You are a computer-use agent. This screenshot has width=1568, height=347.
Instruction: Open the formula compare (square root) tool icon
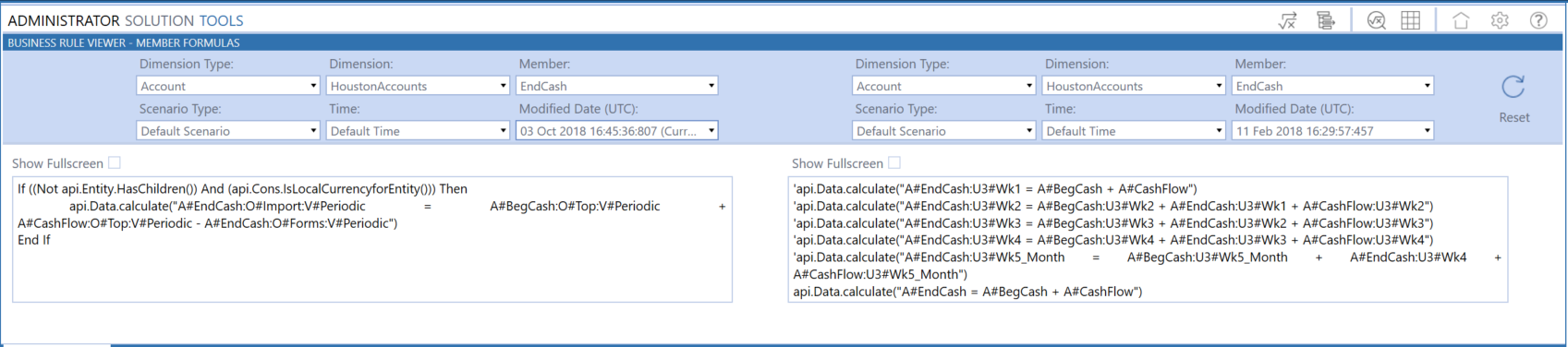coord(1287,20)
